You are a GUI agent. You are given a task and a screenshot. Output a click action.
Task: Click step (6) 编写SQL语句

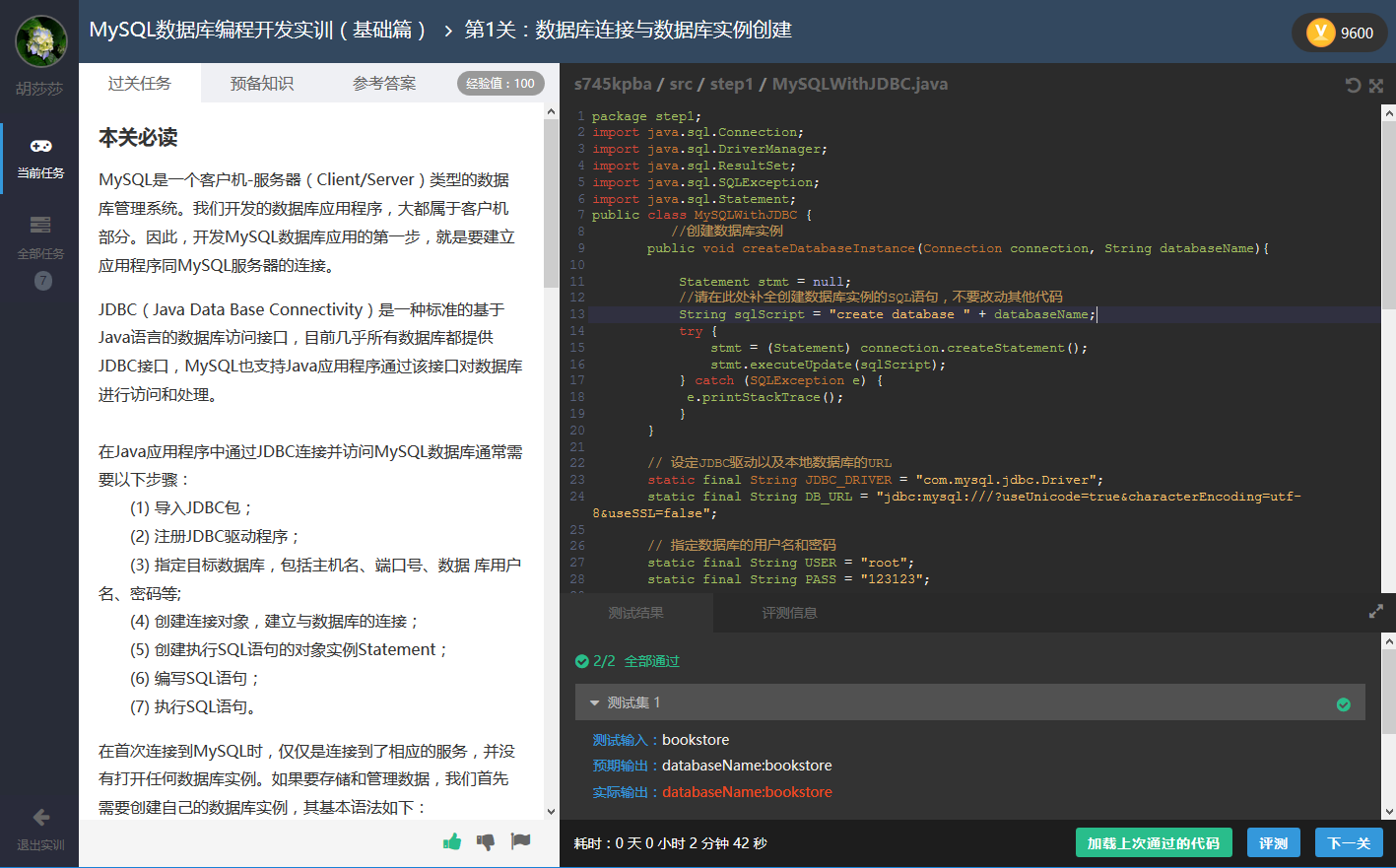(x=195, y=679)
